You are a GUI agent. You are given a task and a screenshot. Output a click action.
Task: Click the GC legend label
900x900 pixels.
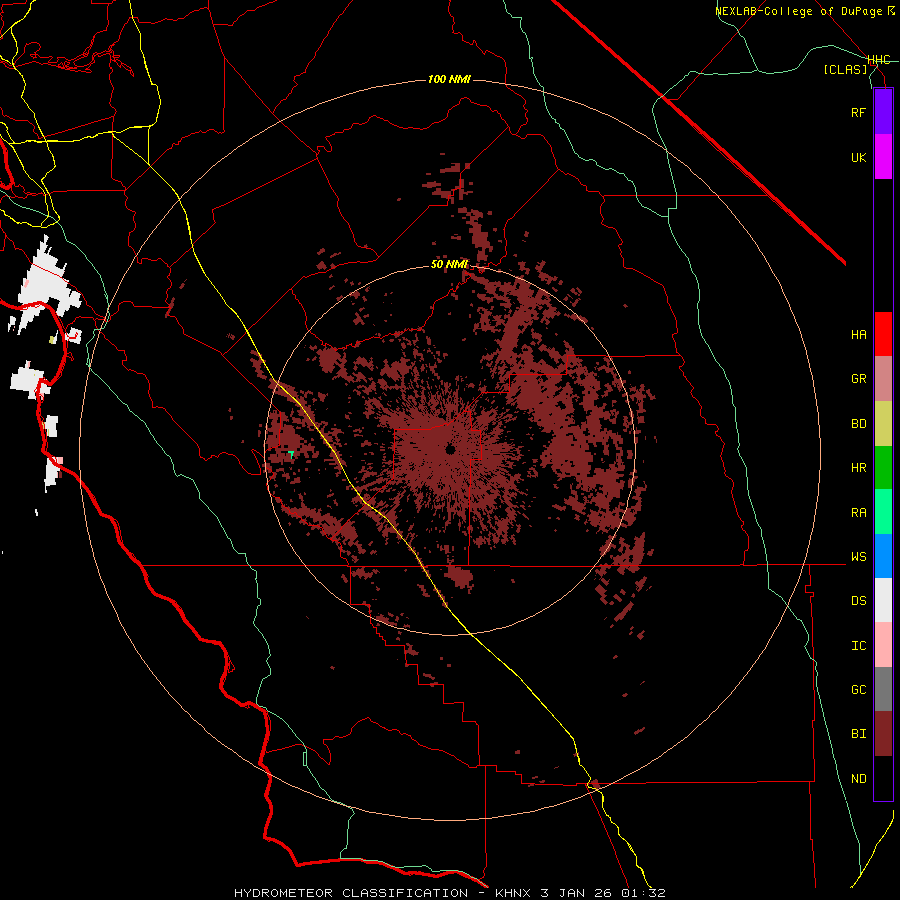pos(858,689)
